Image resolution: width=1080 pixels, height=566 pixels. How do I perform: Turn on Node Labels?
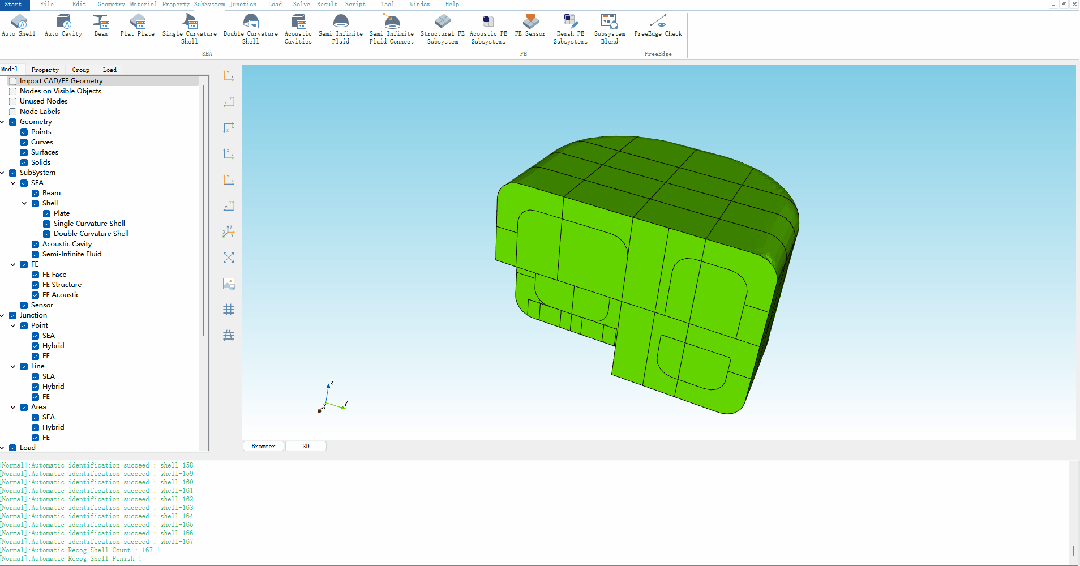point(12,112)
